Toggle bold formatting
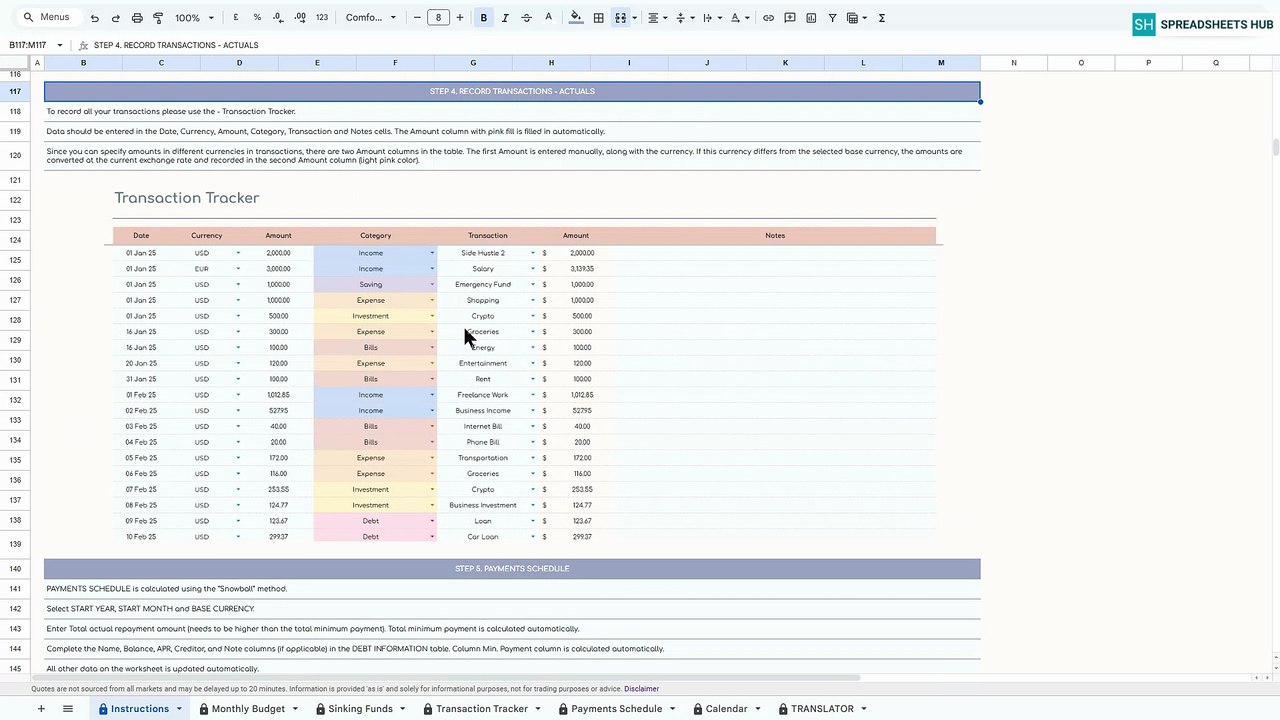The image size is (1280, 720). [484, 18]
